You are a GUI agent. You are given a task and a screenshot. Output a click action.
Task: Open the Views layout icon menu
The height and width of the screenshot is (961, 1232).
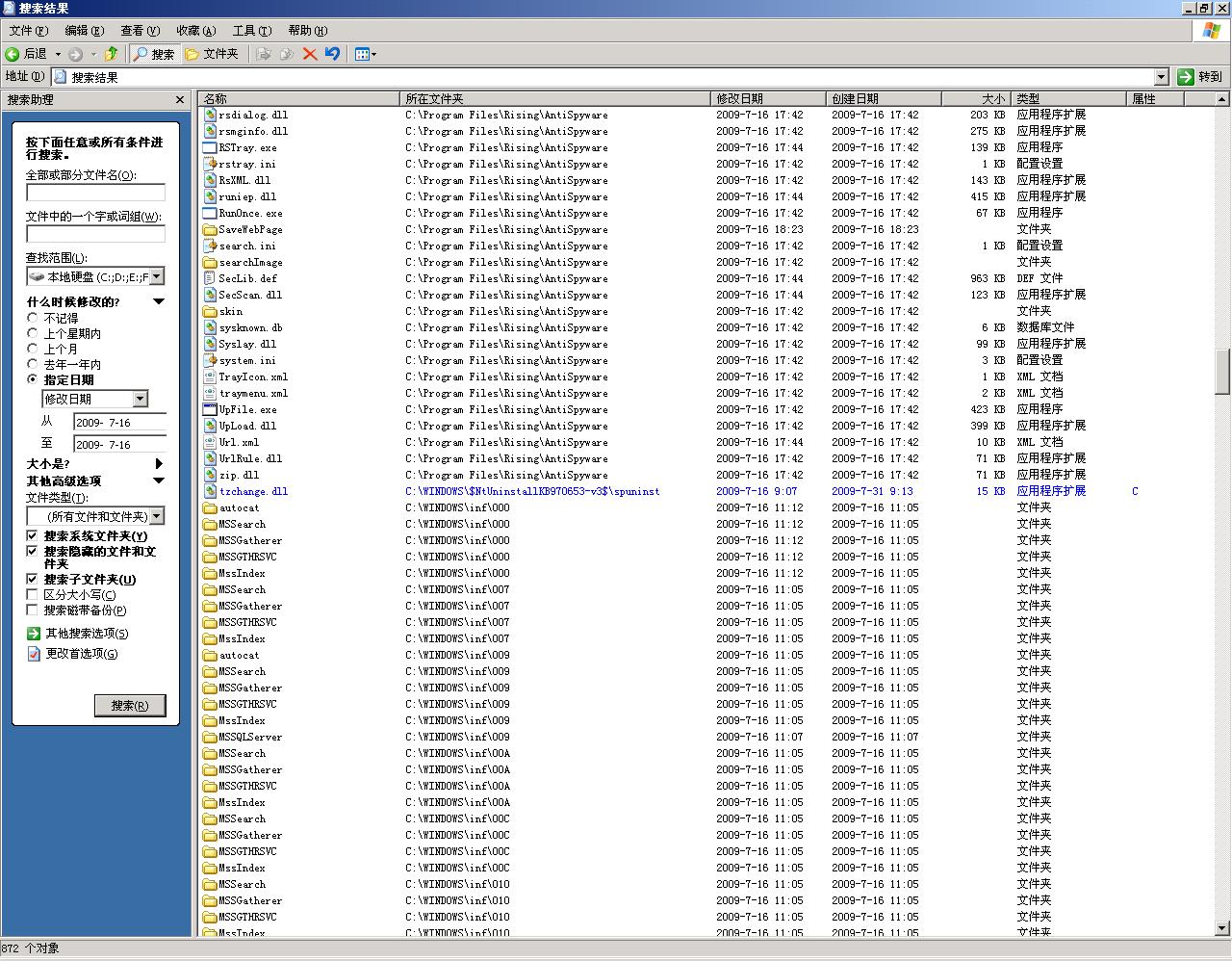[365, 54]
